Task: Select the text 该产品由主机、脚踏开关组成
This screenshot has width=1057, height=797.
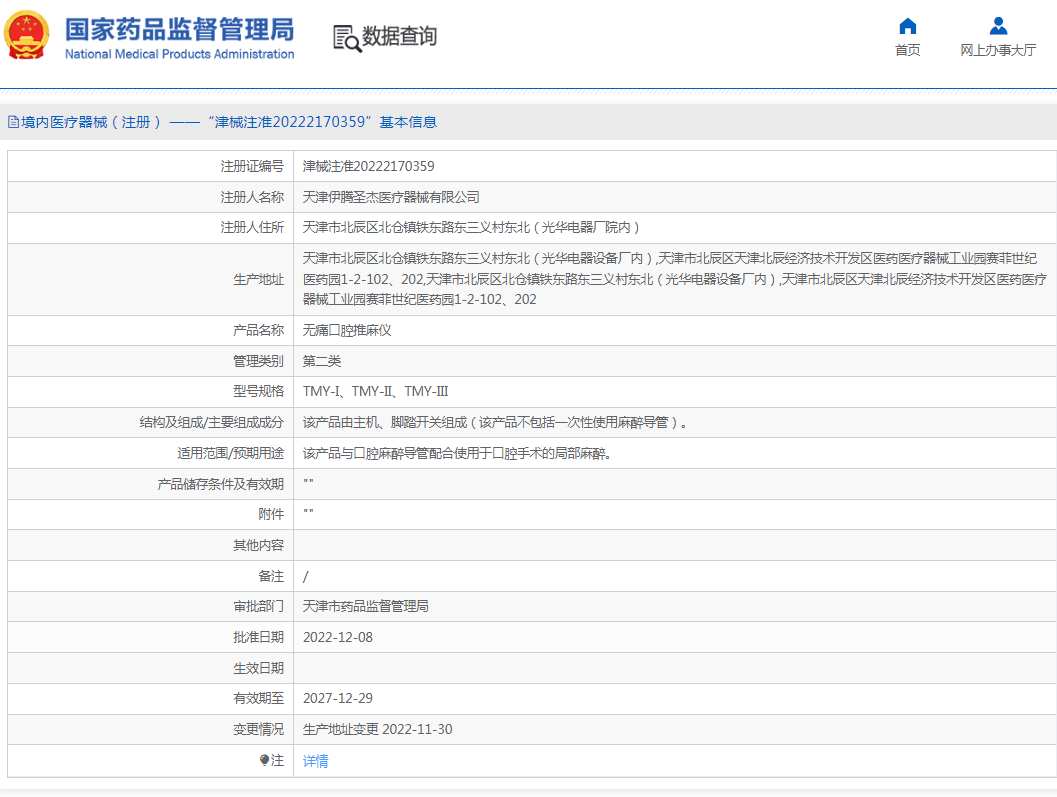Action: coord(385,423)
